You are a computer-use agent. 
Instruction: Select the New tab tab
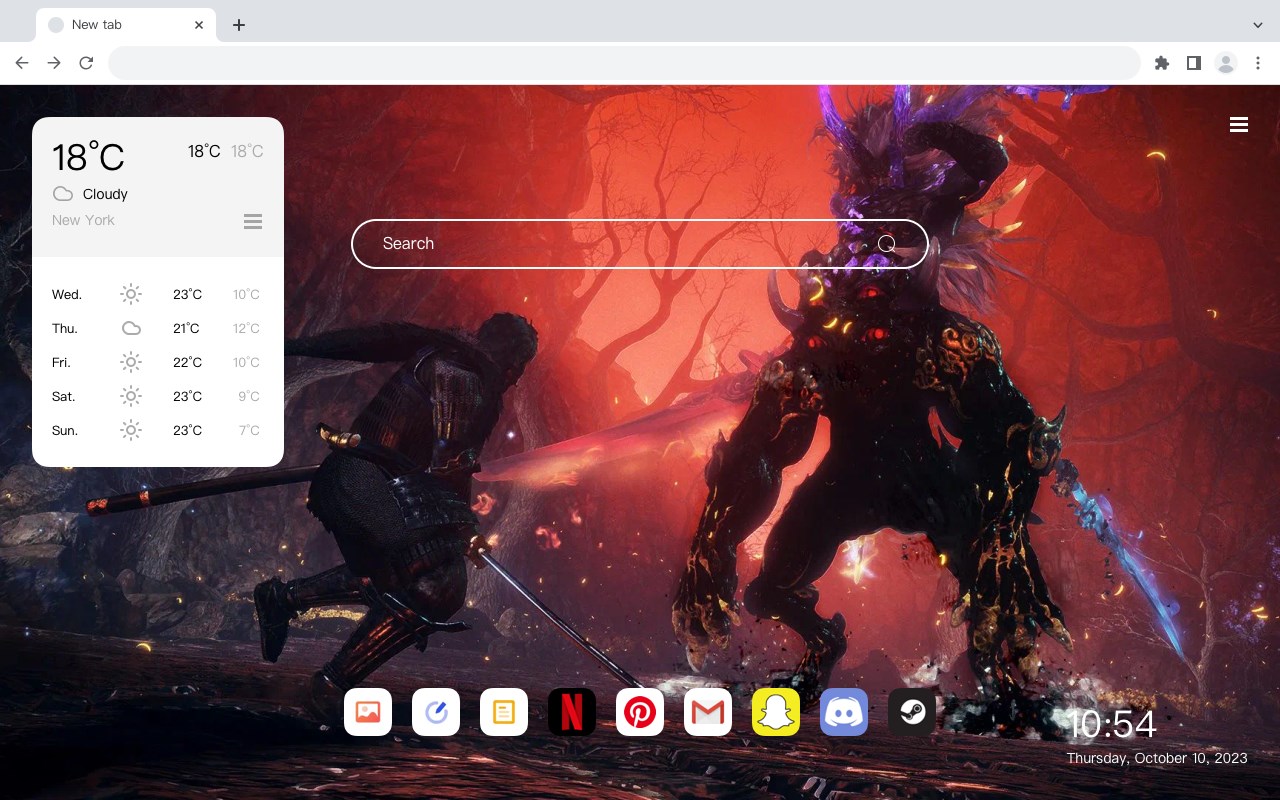tap(126, 25)
